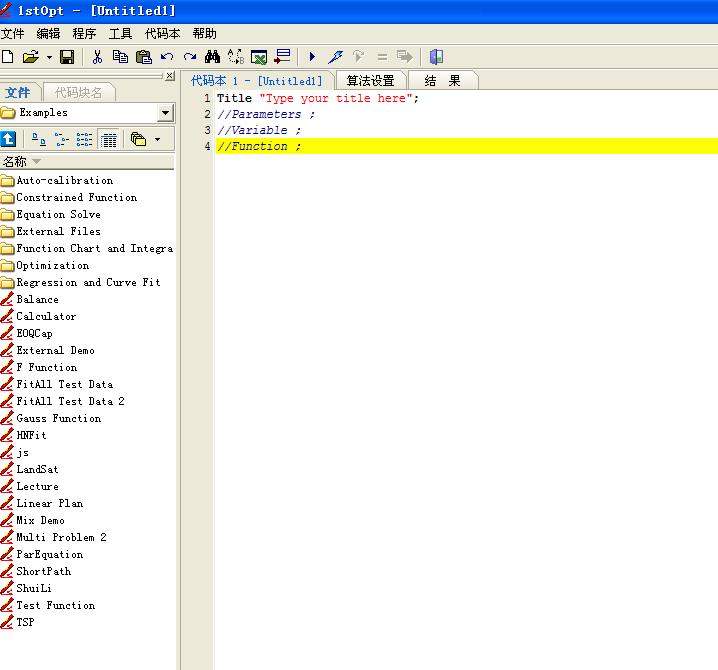Screen dimensions: 718x670
Task: Click the highlighted //Function line in editor
Action: pyautogui.click(x=467, y=146)
